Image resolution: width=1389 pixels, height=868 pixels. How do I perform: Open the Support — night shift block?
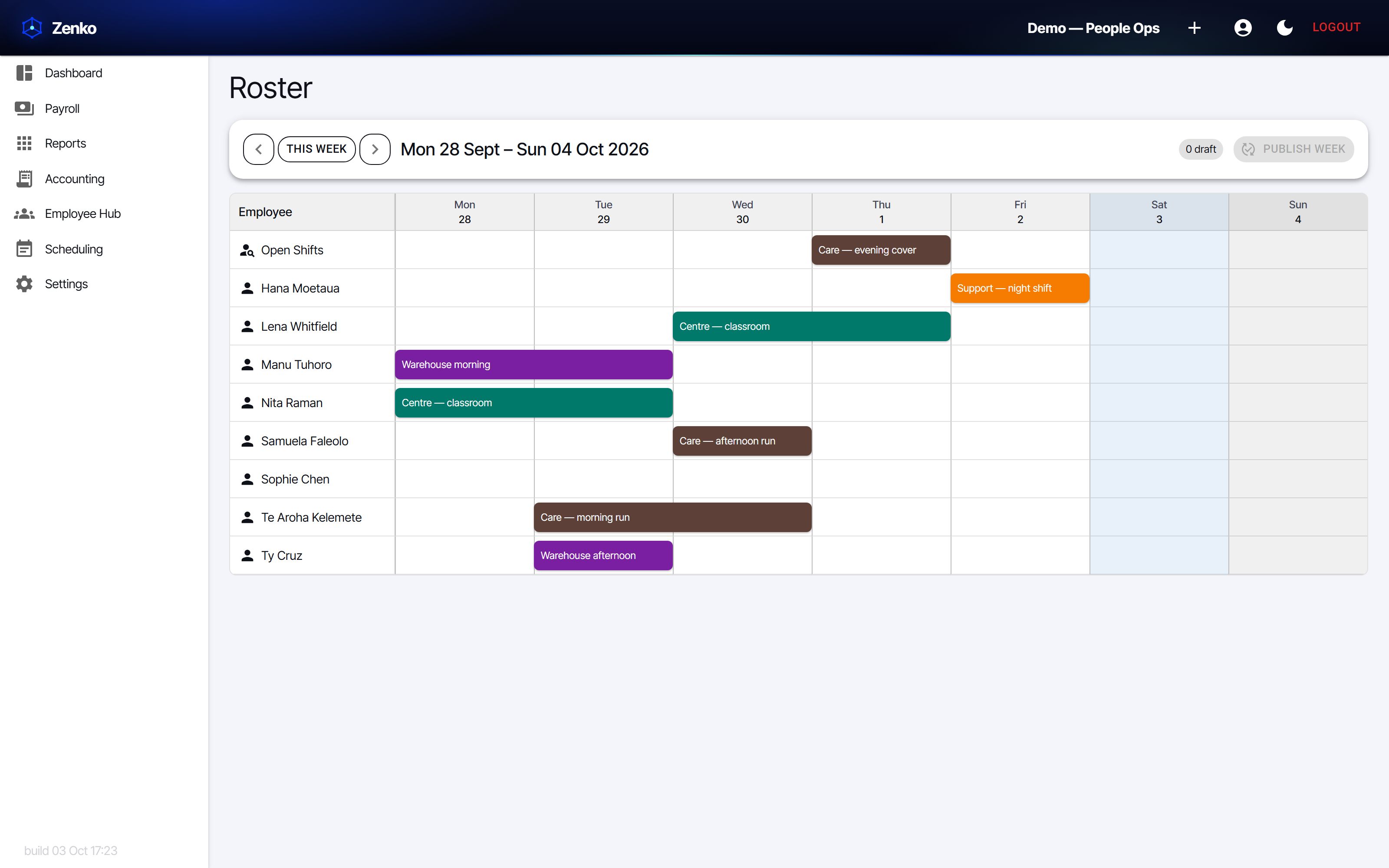click(x=1020, y=288)
